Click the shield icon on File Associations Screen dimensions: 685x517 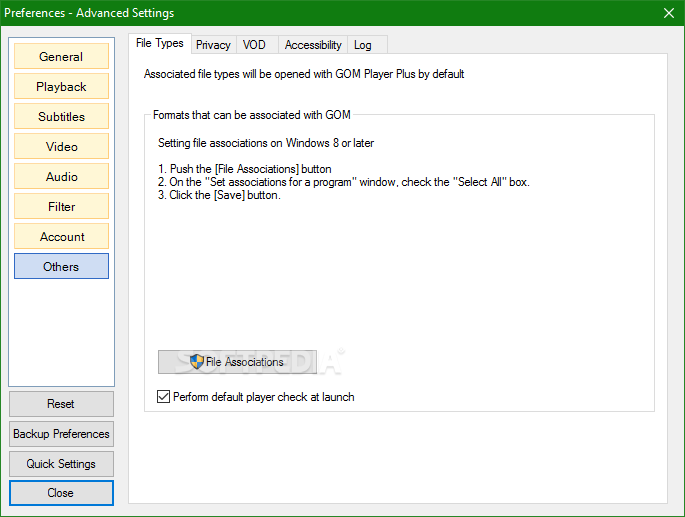click(197, 361)
